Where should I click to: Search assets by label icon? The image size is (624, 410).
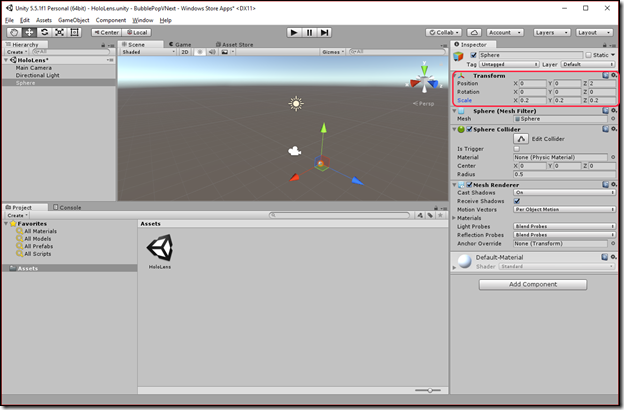pos(430,215)
